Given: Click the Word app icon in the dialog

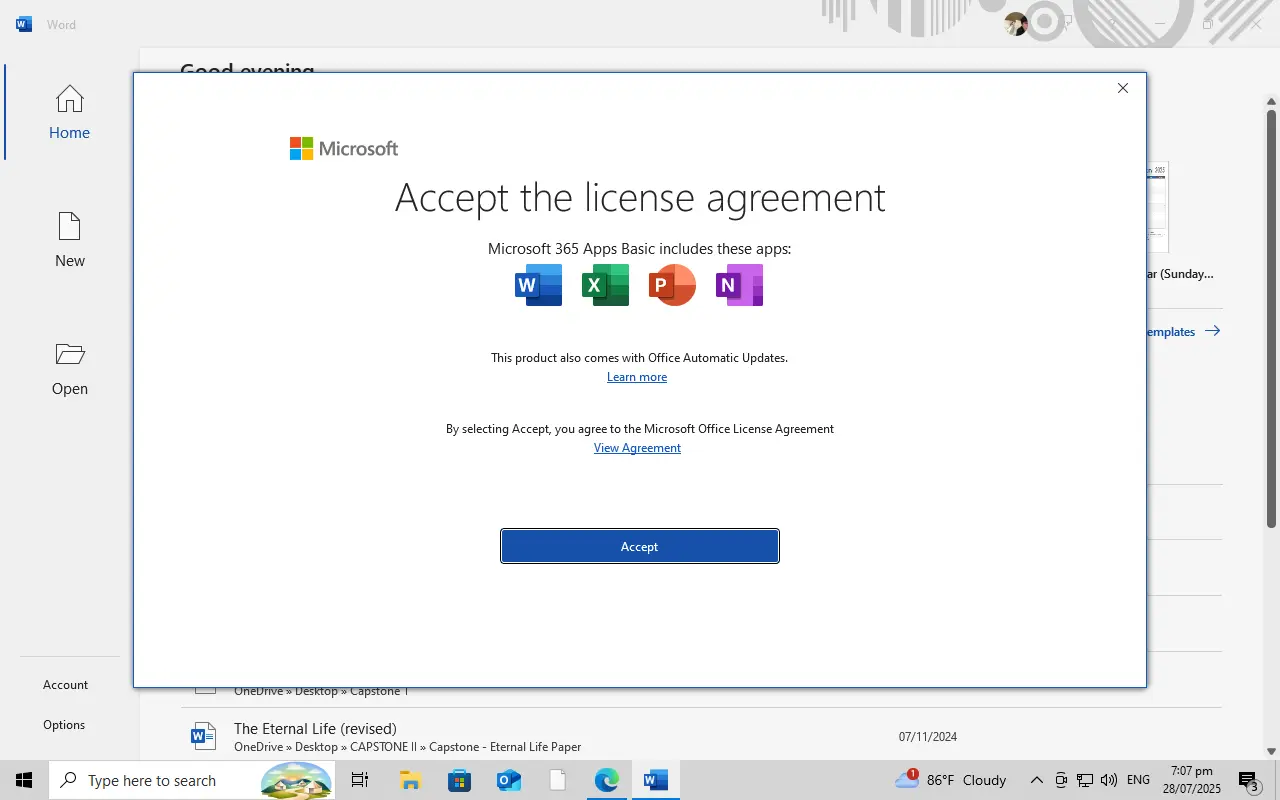Looking at the screenshot, I should pyautogui.click(x=538, y=286).
